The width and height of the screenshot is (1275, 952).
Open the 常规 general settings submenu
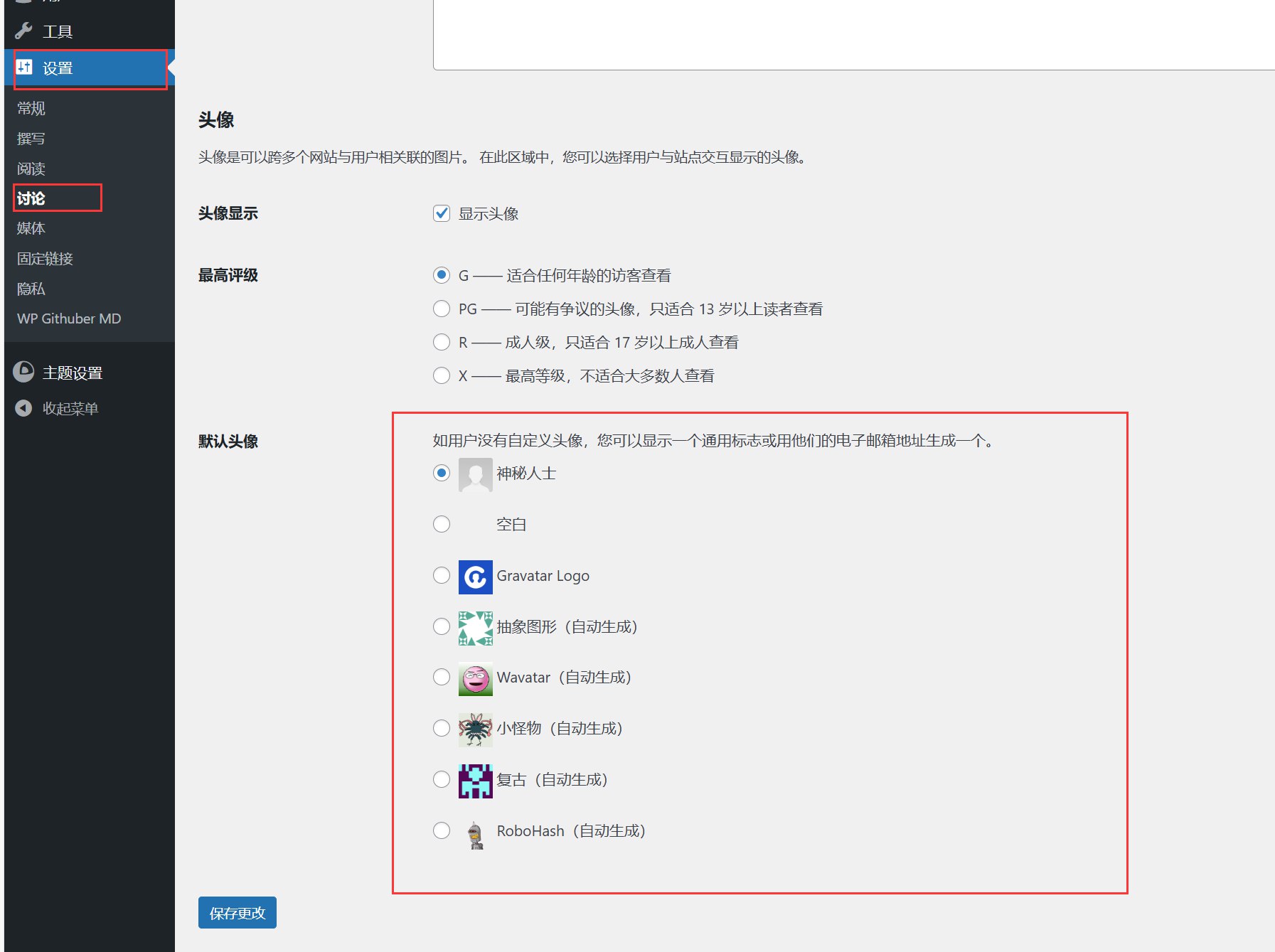(x=31, y=108)
